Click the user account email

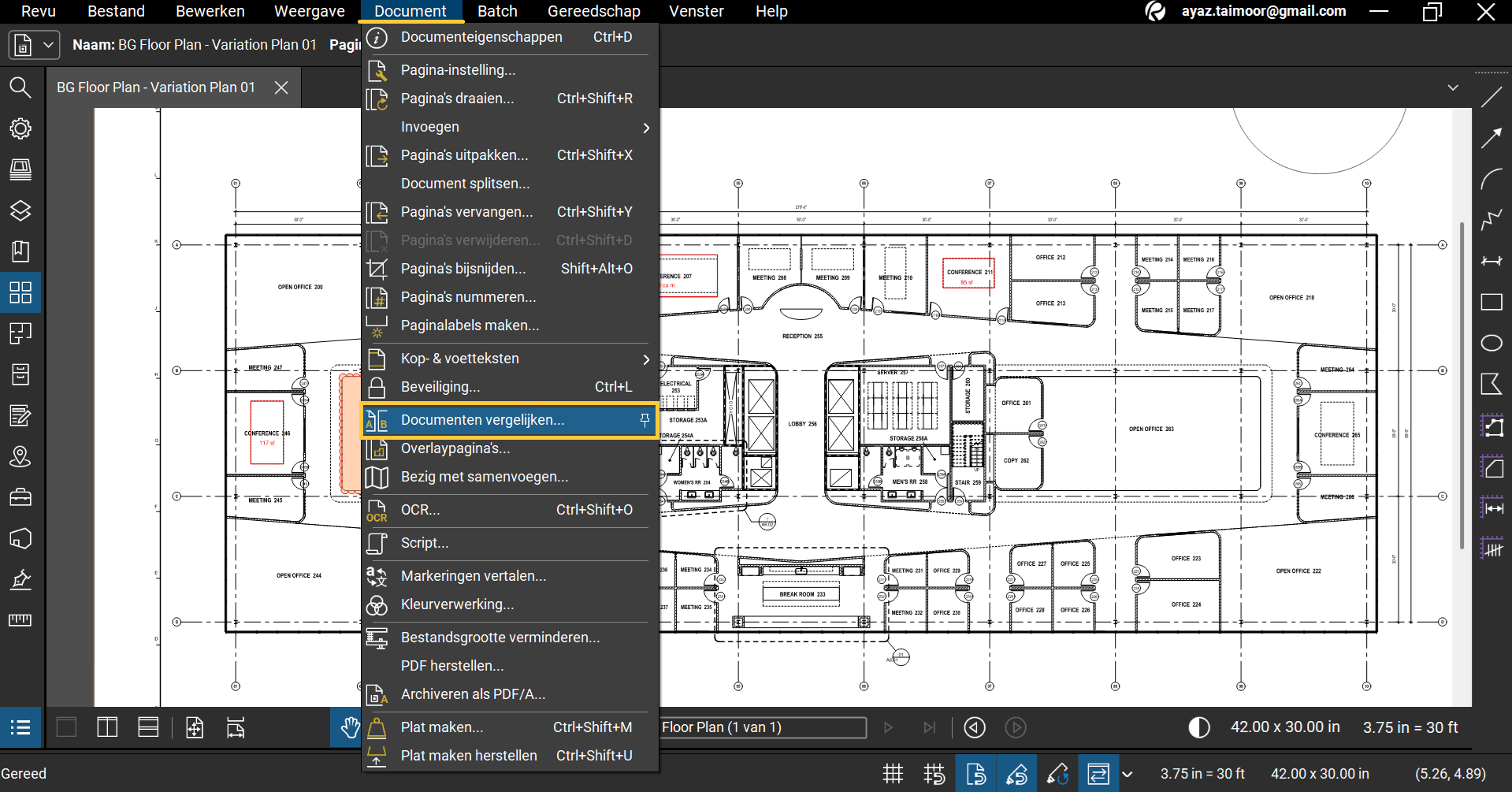coord(1263,11)
